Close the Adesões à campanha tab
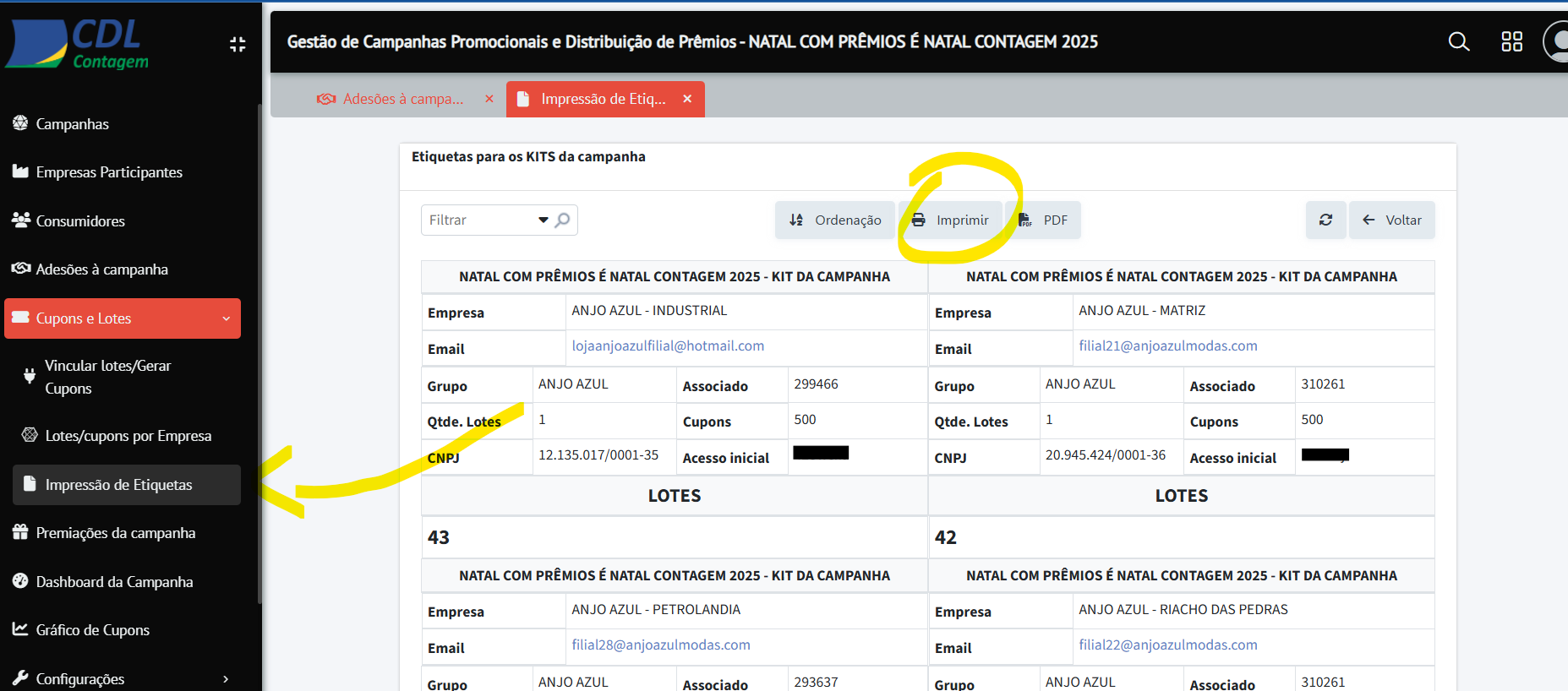 click(489, 99)
